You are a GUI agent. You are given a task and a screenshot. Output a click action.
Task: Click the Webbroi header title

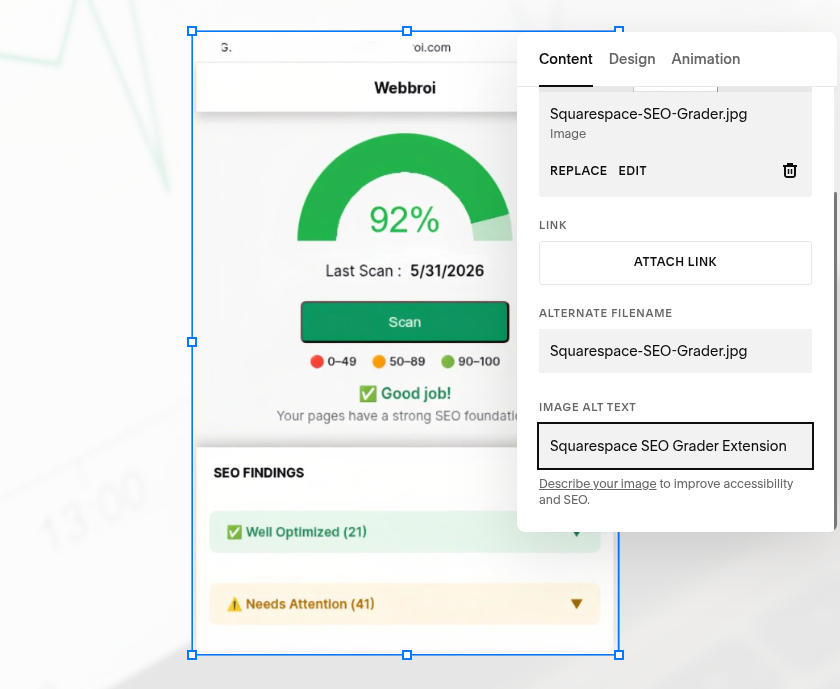(405, 88)
